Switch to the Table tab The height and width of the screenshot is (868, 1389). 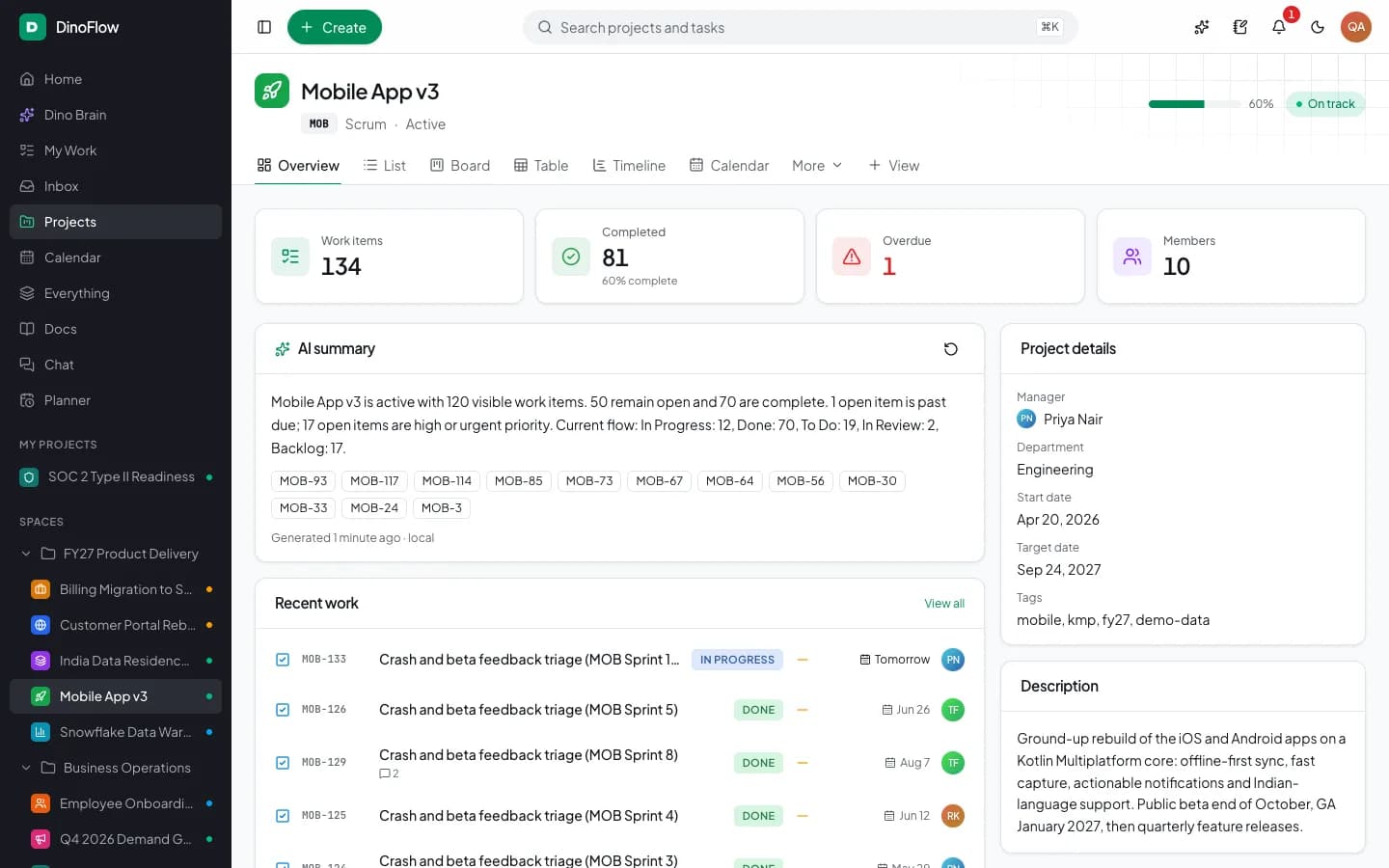[x=541, y=166]
